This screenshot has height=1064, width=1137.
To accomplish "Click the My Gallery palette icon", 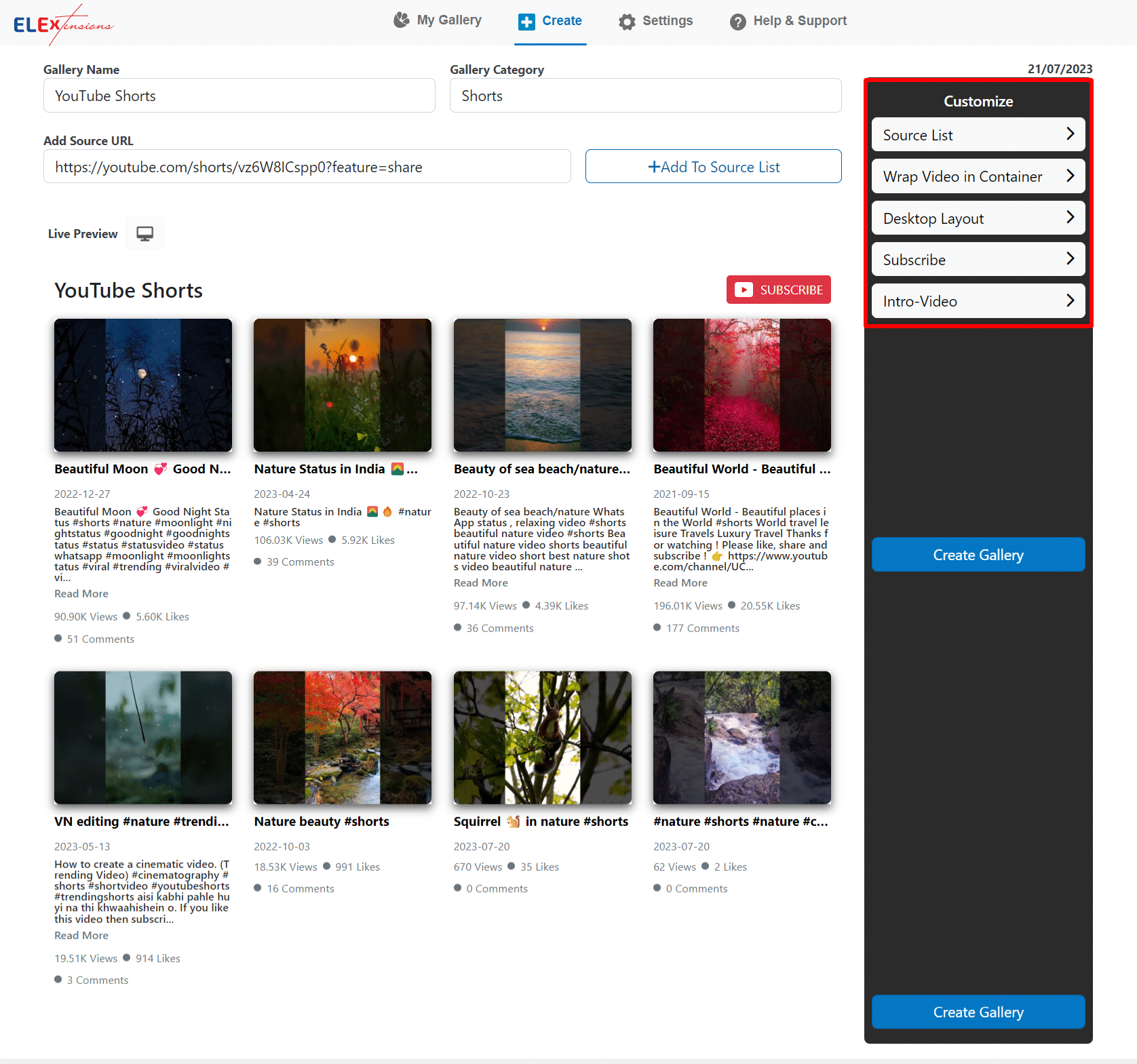I will (402, 20).
